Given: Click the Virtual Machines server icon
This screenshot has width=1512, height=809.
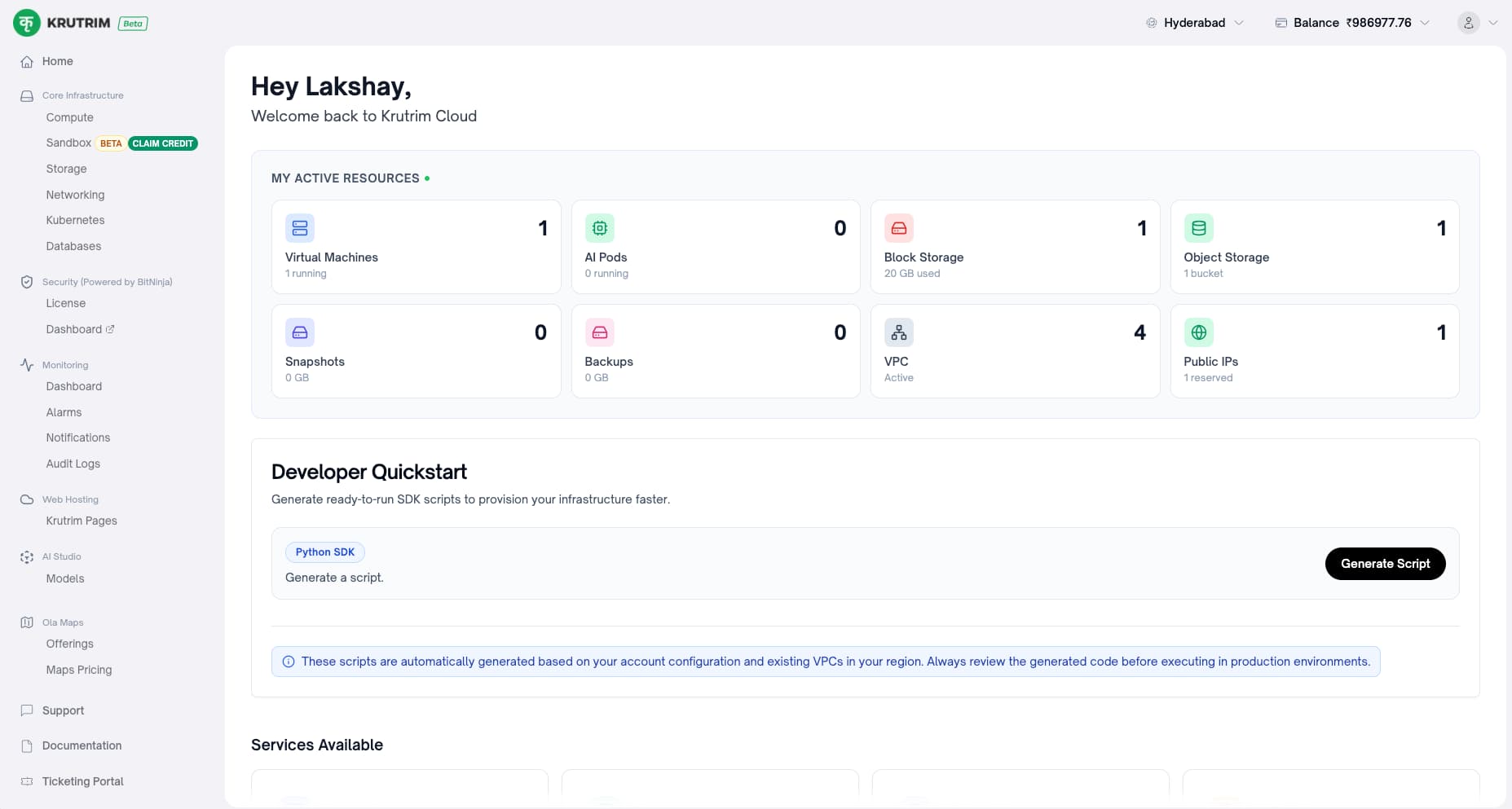Looking at the screenshot, I should (300, 228).
